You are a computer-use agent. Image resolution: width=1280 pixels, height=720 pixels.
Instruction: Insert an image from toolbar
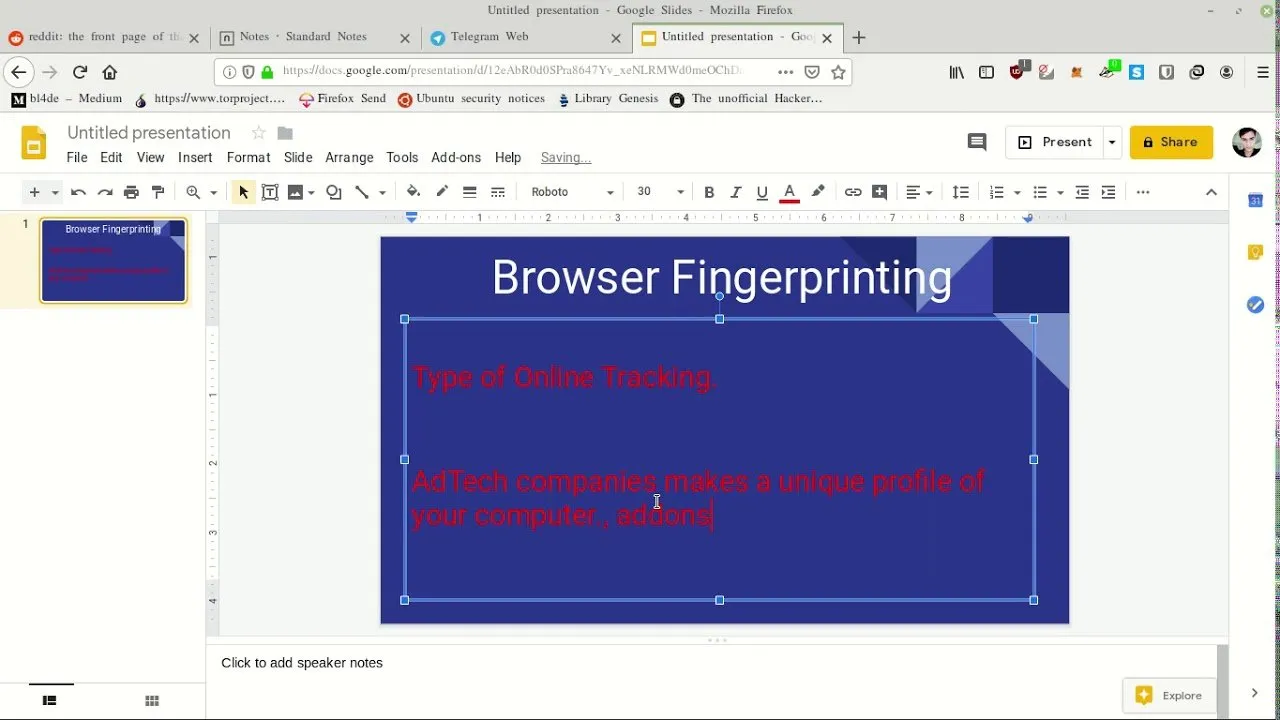[295, 192]
